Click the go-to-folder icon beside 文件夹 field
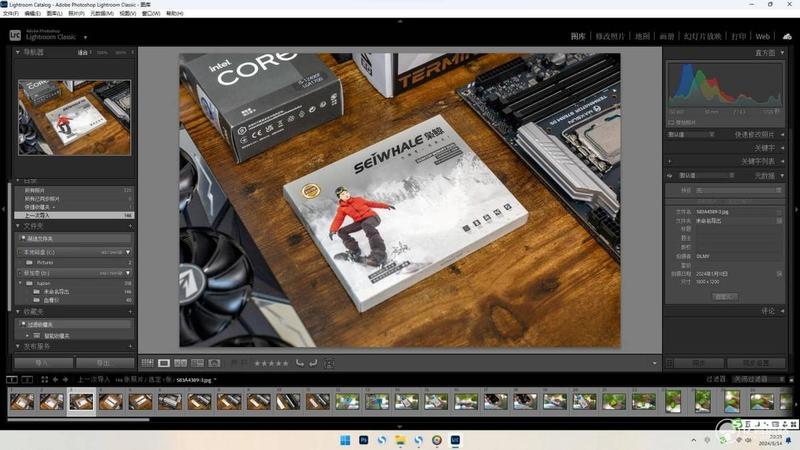800x450 pixels. pyautogui.click(x=779, y=220)
